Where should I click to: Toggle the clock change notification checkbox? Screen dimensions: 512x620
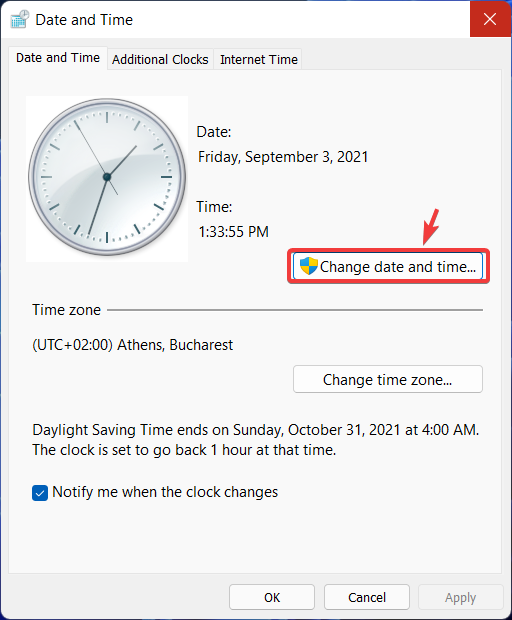pos(40,493)
